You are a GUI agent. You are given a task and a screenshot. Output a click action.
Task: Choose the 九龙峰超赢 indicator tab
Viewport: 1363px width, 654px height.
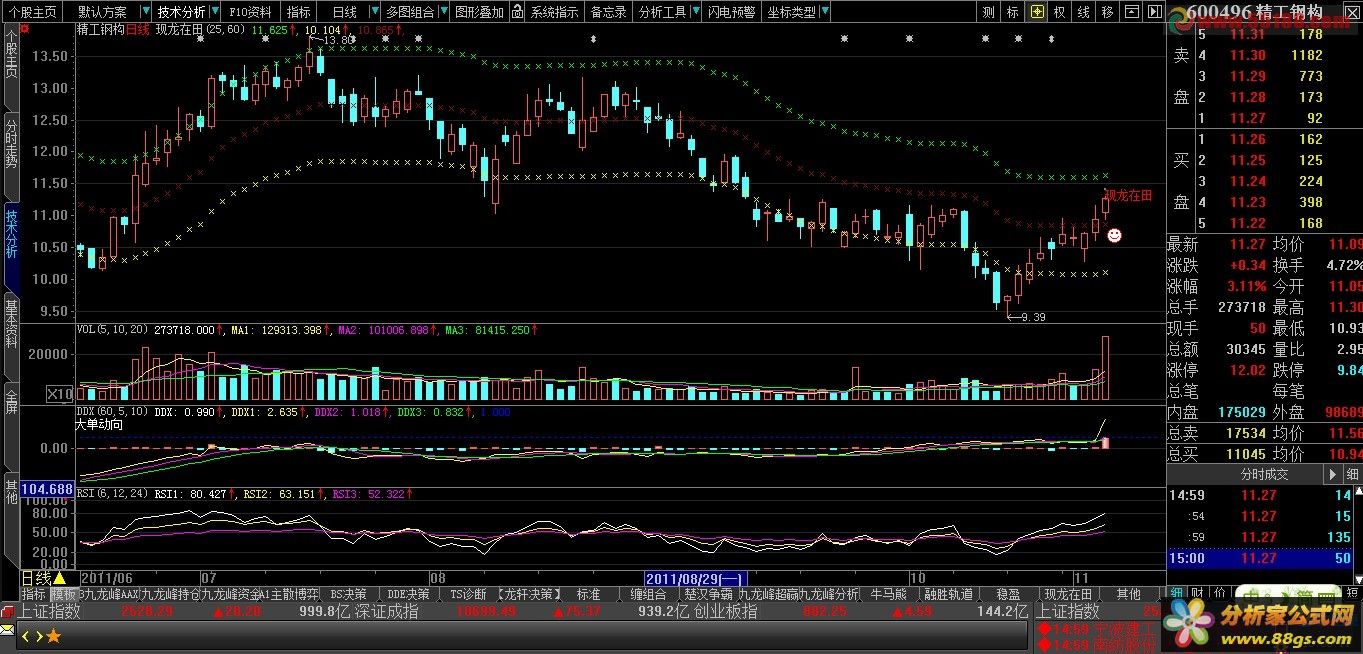point(768,594)
